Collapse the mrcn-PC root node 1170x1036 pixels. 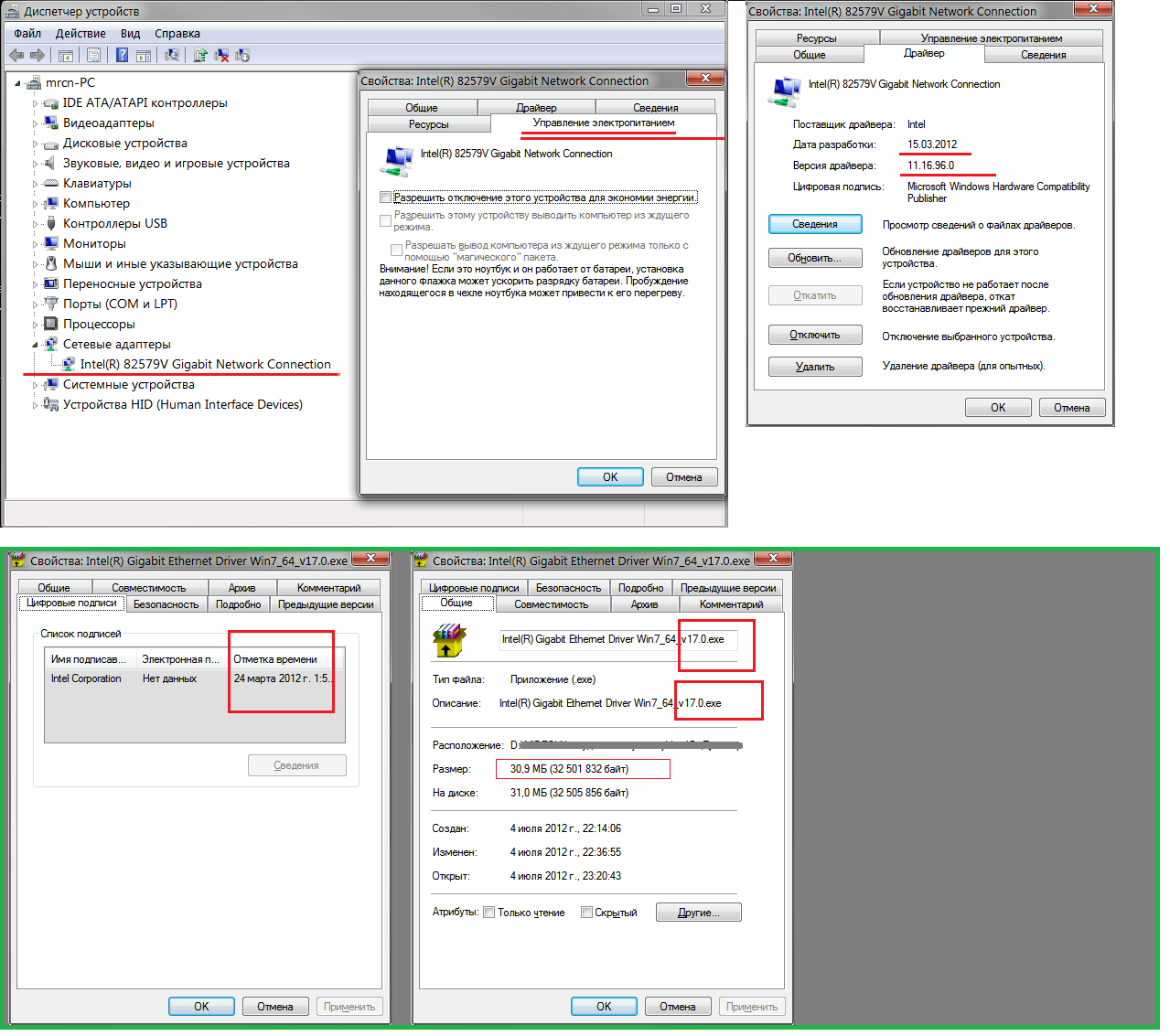coord(17,83)
